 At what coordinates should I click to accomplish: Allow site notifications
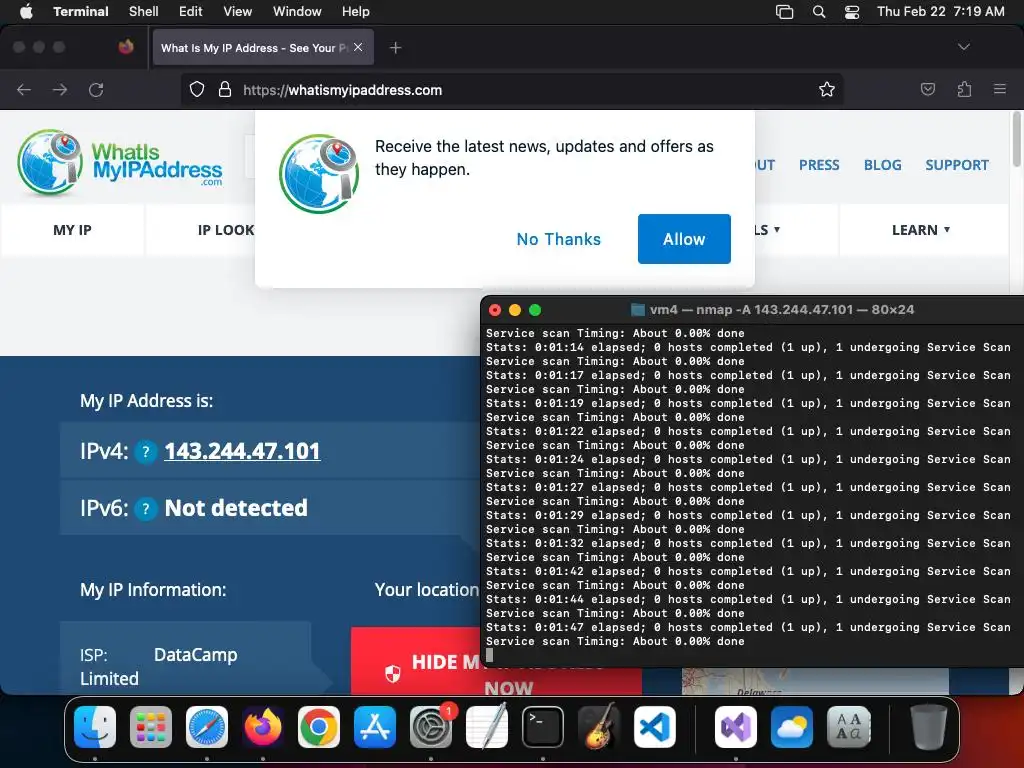coord(684,239)
